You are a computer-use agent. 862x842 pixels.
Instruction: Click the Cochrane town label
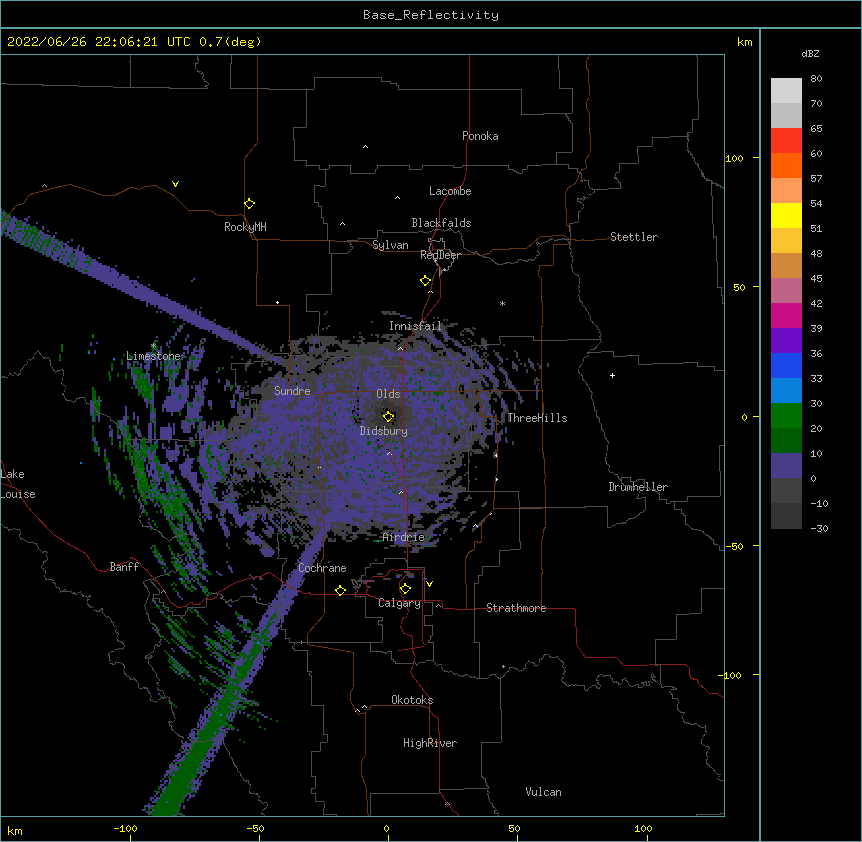coord(322,568)
